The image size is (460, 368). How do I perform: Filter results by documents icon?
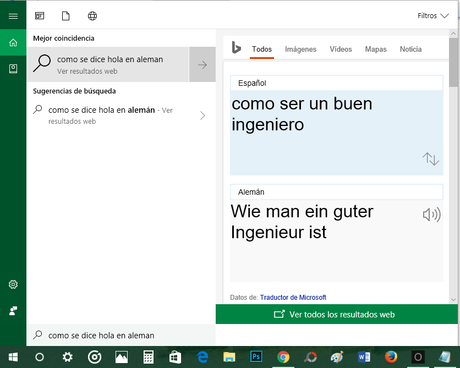coord(66,16)
